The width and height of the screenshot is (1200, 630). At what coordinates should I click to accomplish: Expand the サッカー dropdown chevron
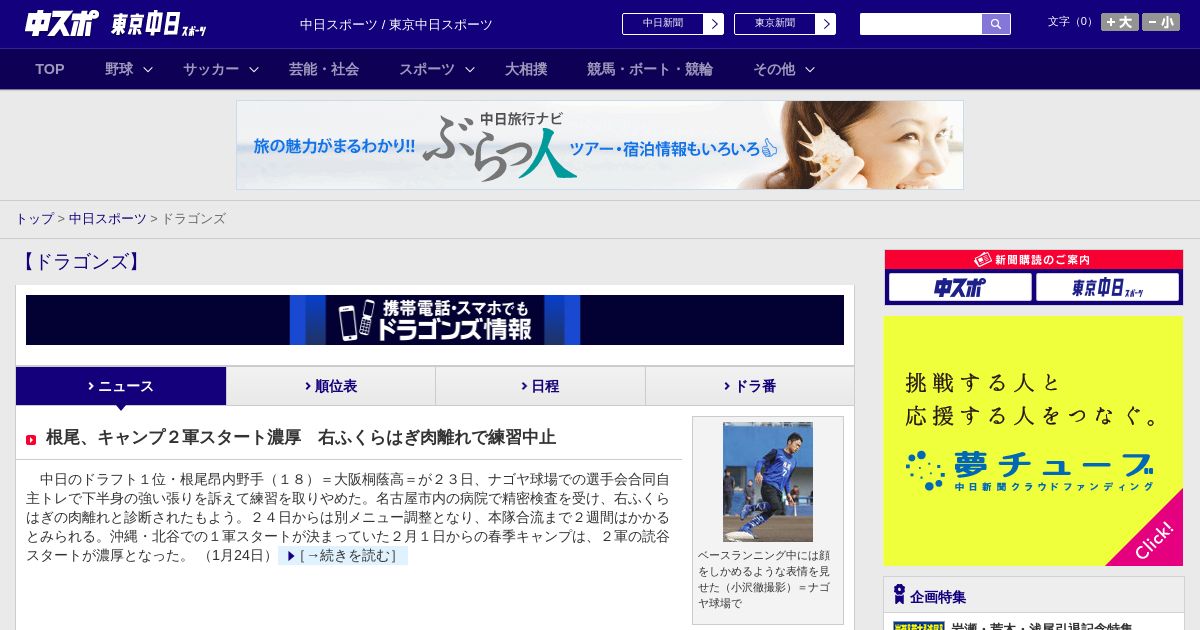pyautogui.click(x=254, y=69)
